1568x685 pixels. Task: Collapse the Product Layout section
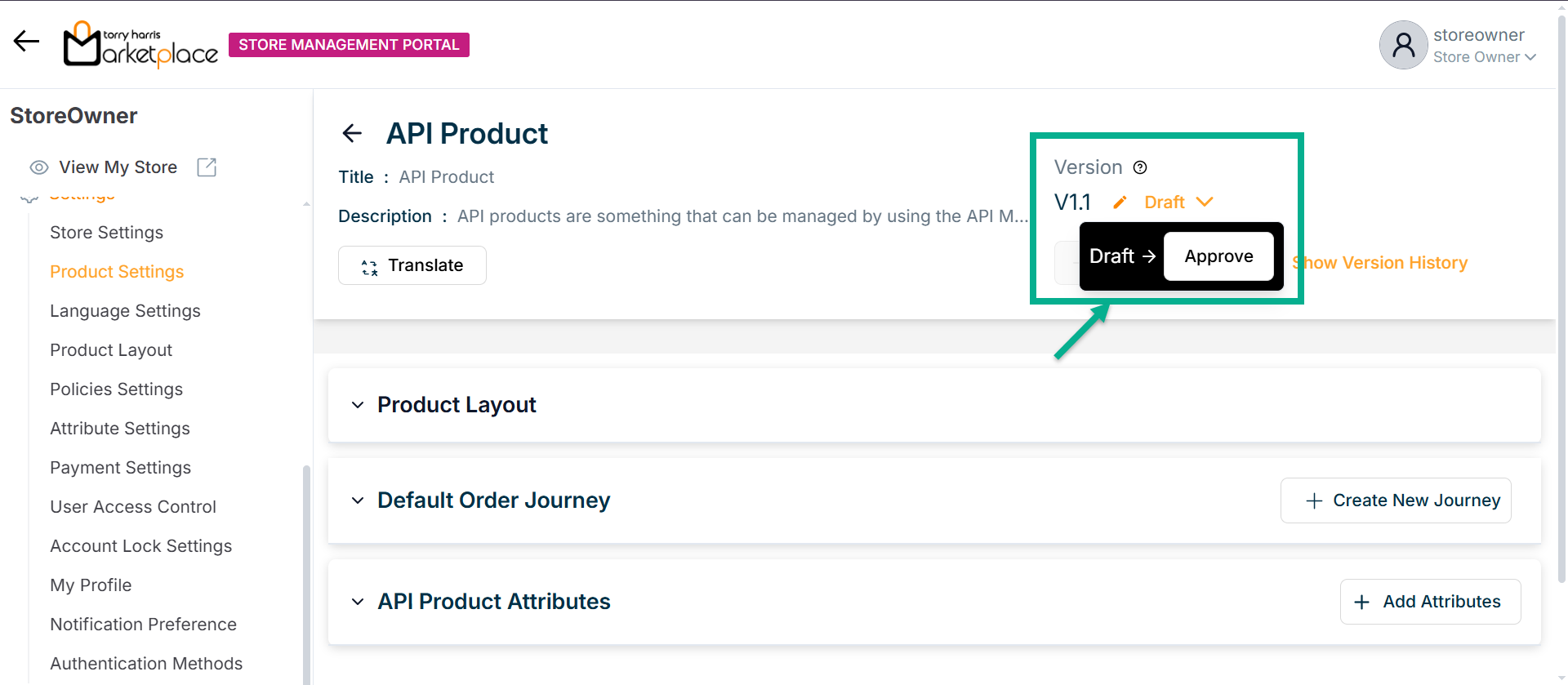(x=358, y=405)
